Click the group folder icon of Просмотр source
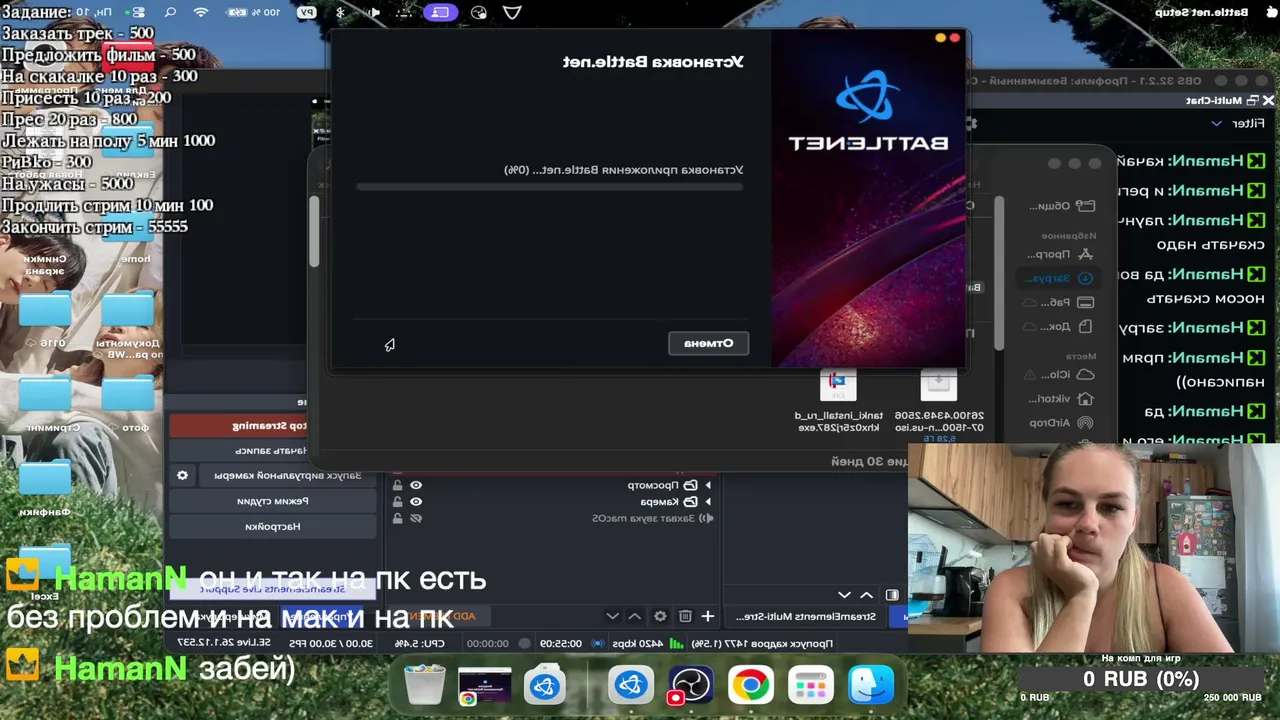Viewport: 1280px width, 720px height. 690,485
